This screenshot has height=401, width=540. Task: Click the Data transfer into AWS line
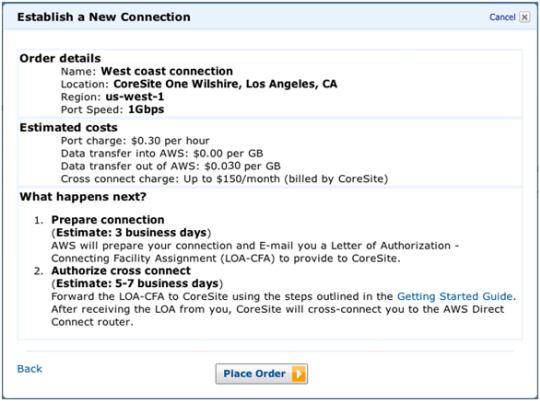point(162,153)
